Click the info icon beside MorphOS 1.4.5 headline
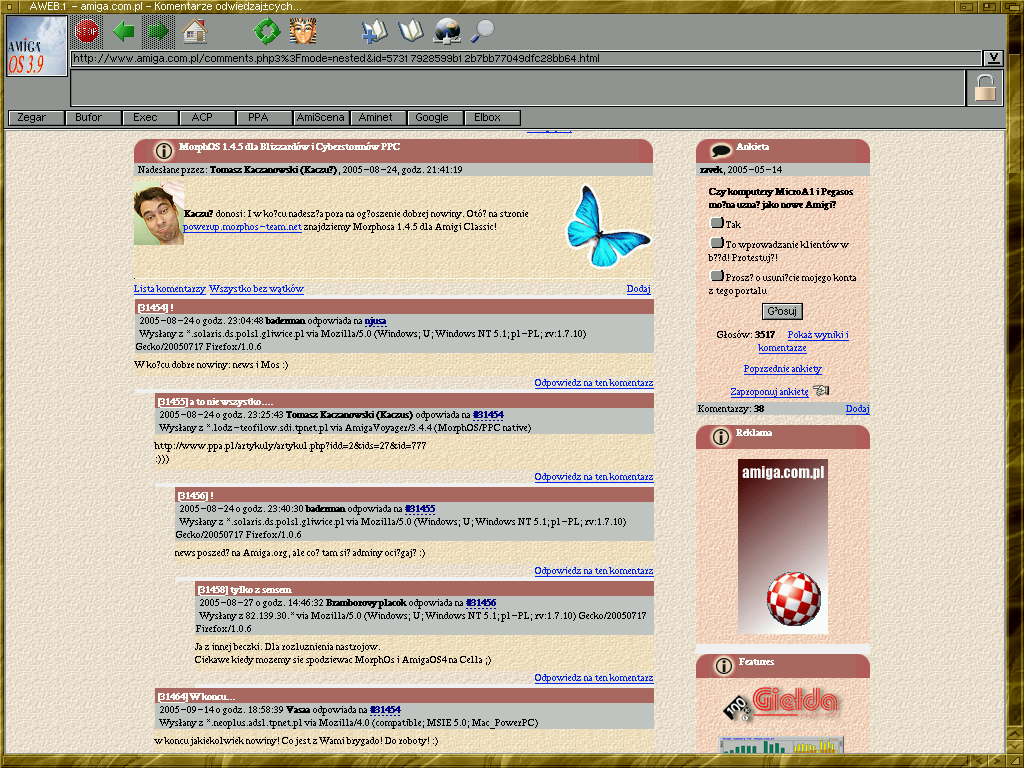The height and width of the screenshot is (768, 1024). 163,151
